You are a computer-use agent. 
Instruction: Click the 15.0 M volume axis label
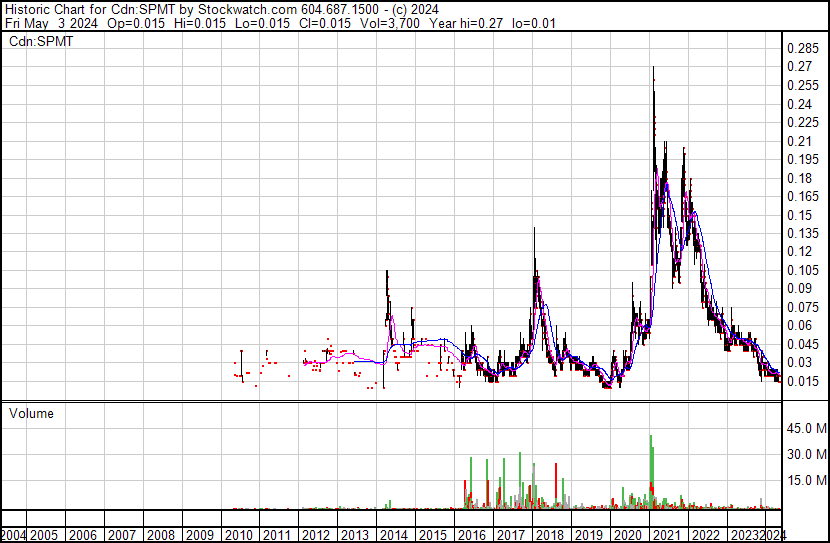click(x=807, y=481)
